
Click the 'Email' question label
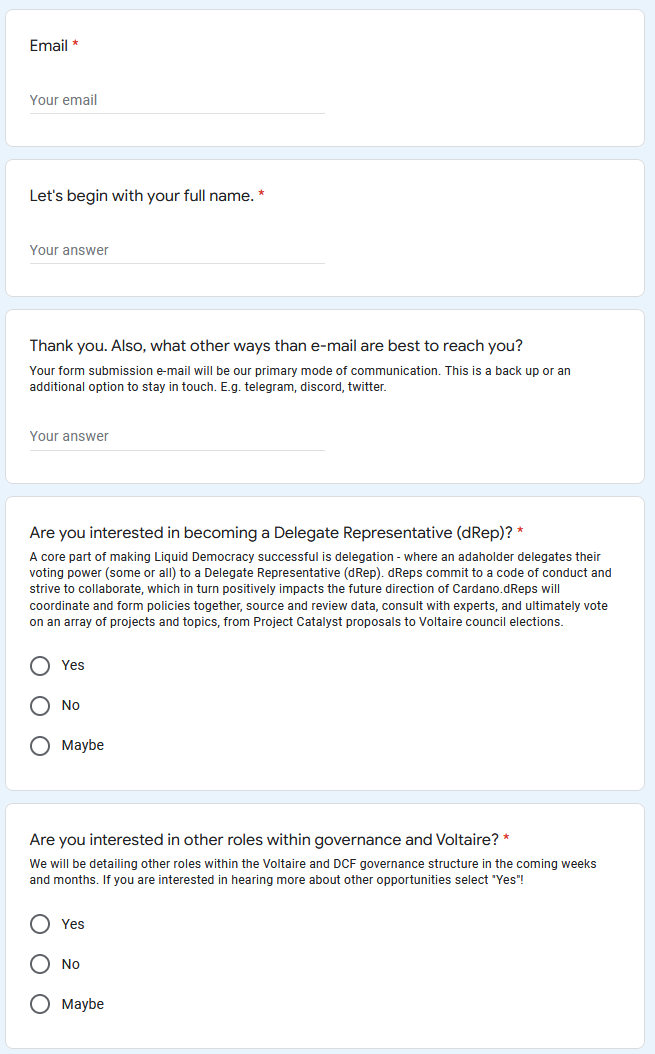(x=48, y=46)
